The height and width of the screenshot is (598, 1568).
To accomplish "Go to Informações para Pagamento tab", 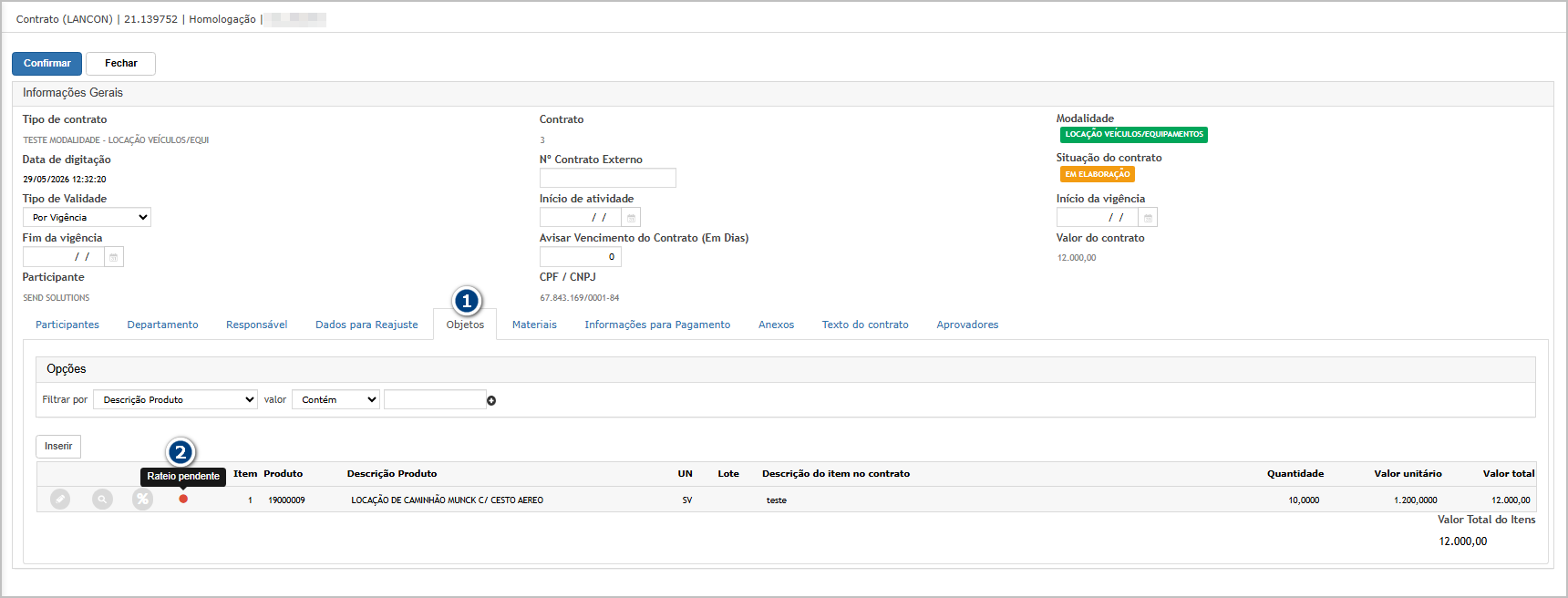I will (x=657, y=325).
